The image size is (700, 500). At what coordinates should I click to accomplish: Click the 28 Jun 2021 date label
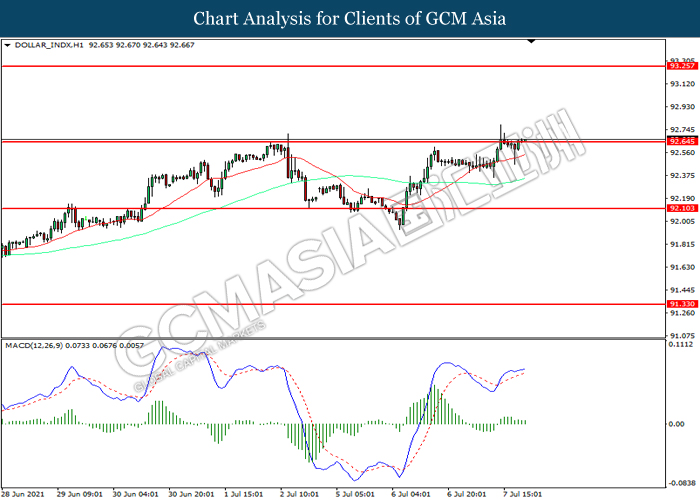26,493
